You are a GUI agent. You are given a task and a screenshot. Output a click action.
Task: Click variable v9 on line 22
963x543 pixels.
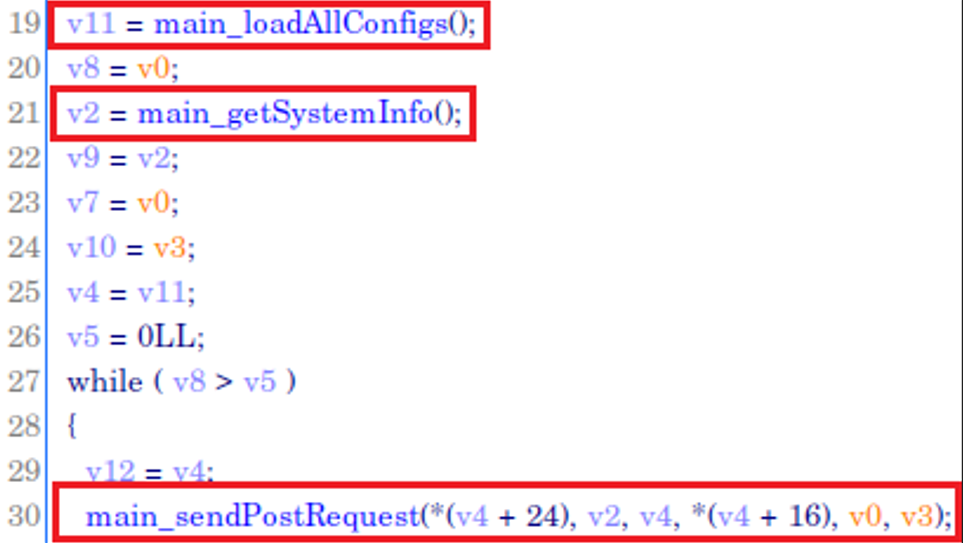point(83,158)
